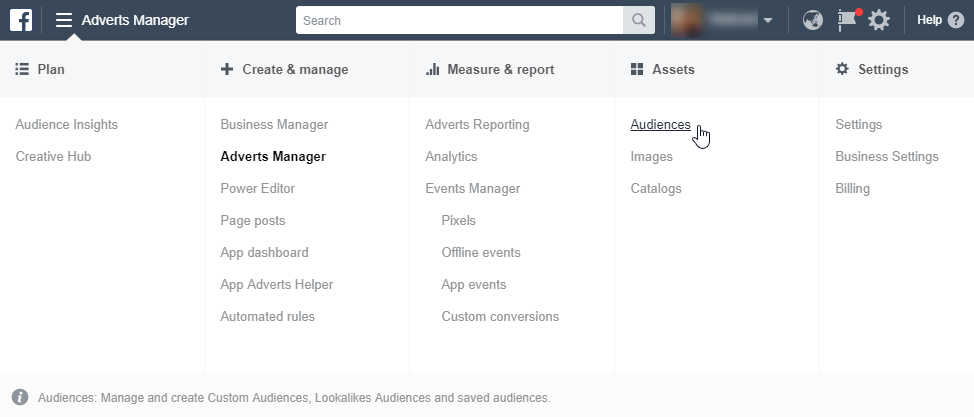Open Custom conversions entry

tap(500, 317)
